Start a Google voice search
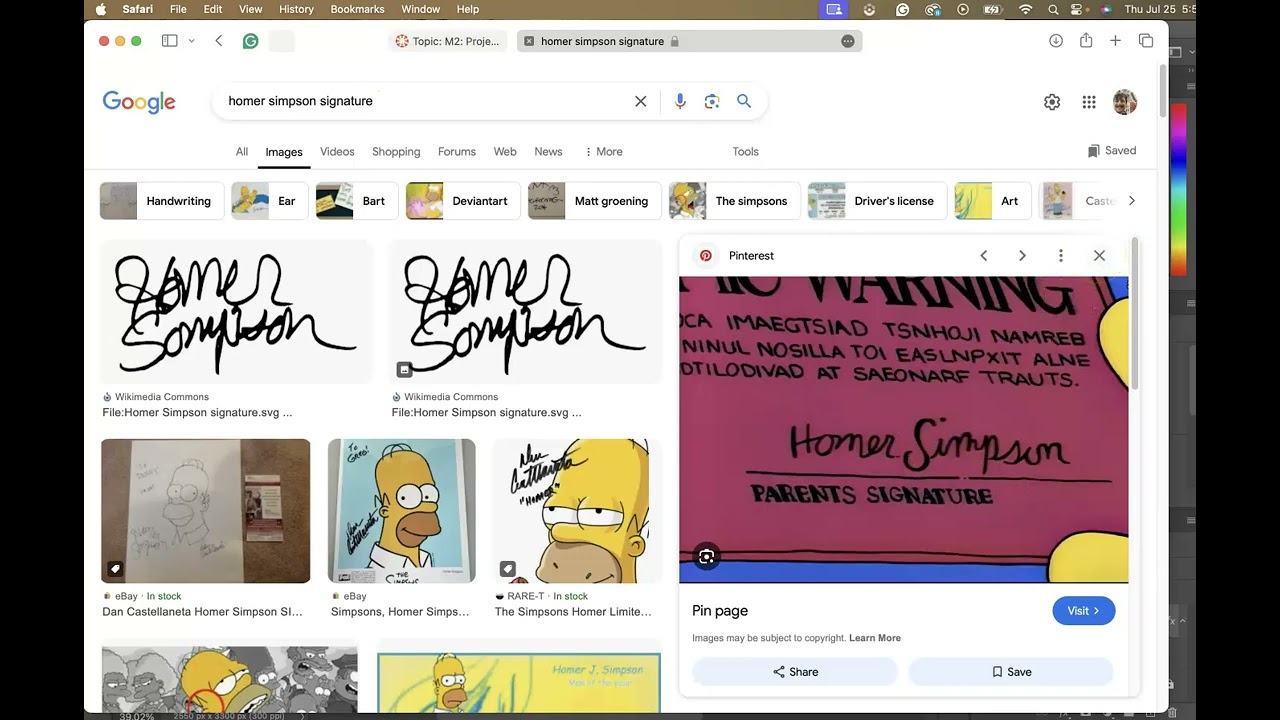This screenshot has width=1280, height=720. coord(680,101)
